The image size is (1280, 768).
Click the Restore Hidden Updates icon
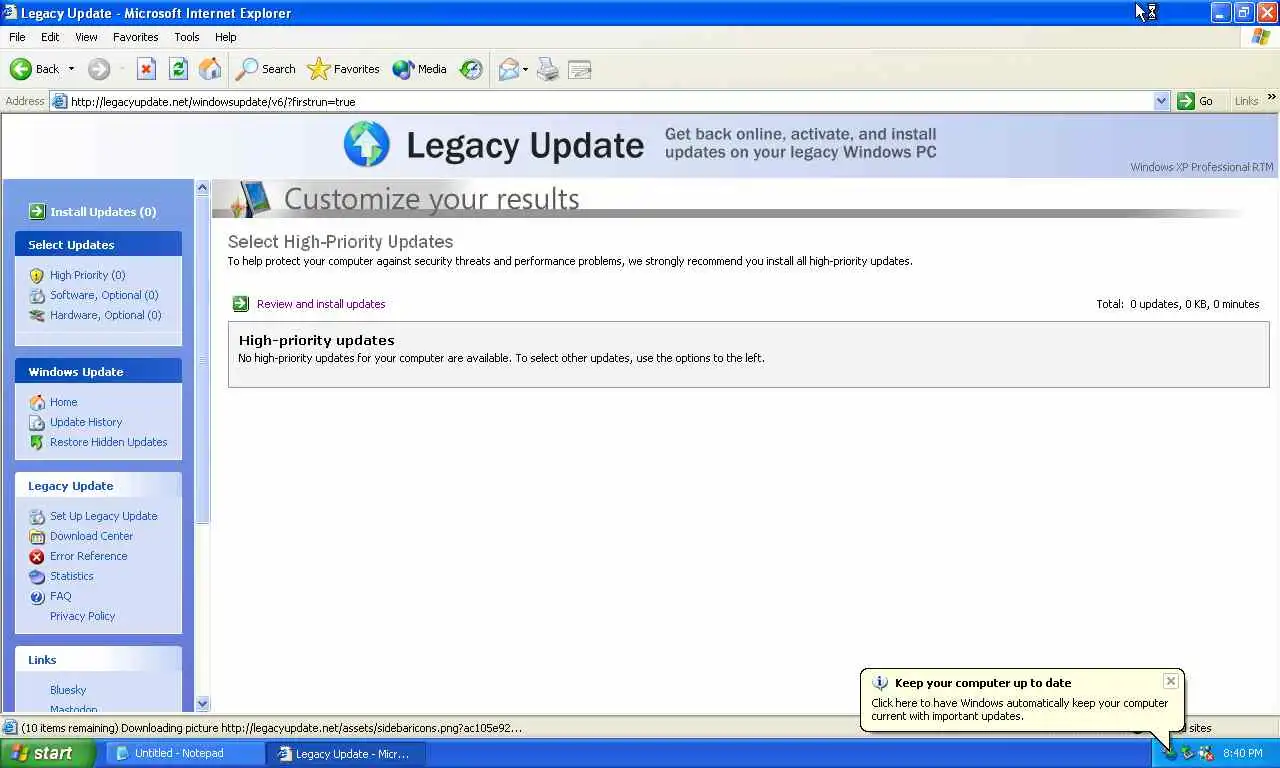click(x=37, y=442)
